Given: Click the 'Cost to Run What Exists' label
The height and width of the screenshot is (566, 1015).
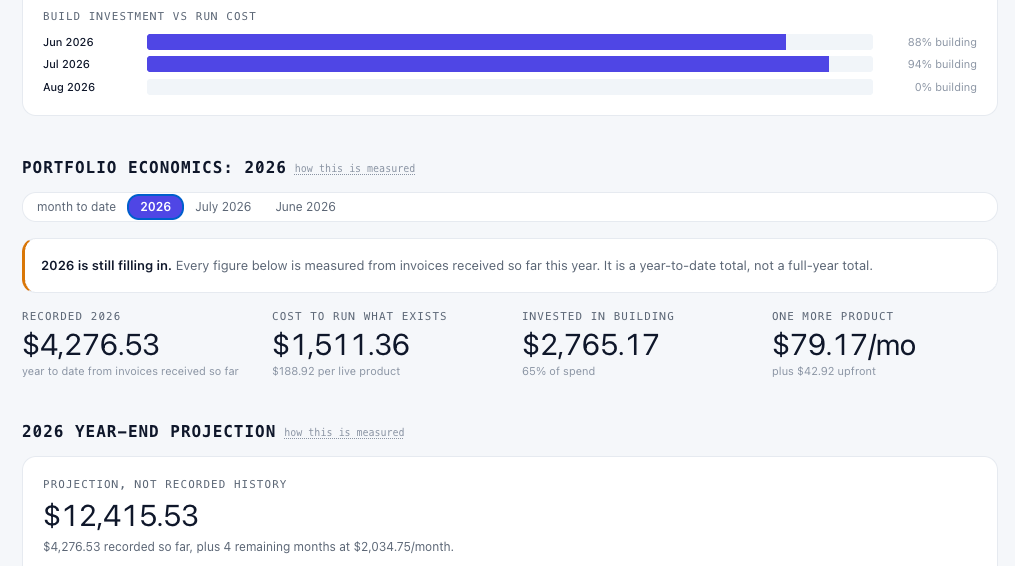Looking at the screenshot, I should (x=359, y=316).
